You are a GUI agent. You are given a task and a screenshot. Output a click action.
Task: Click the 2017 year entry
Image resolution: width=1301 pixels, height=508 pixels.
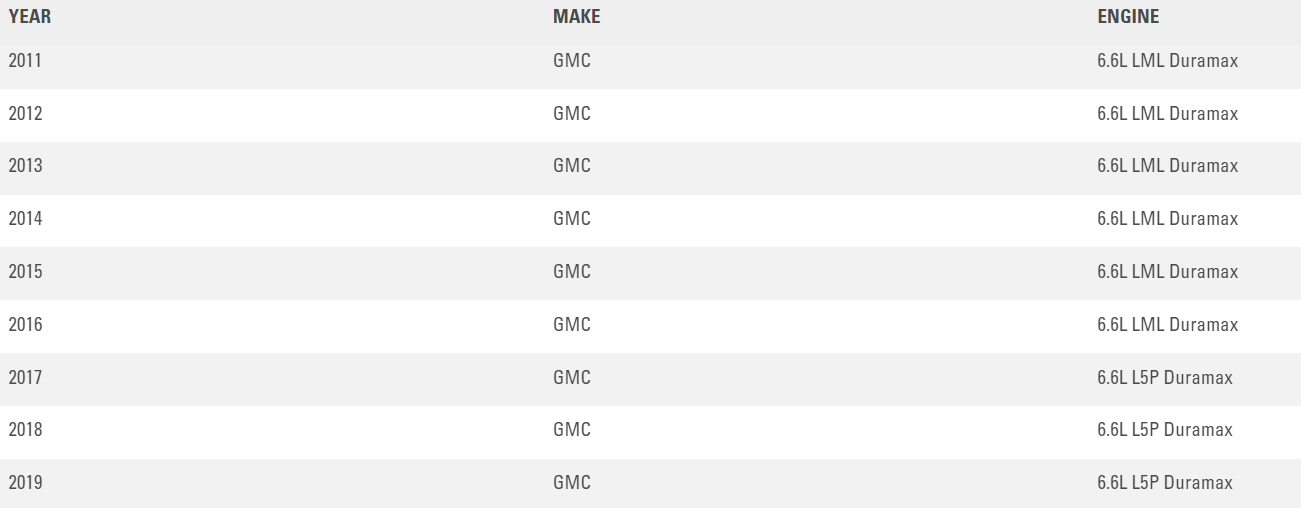click(25, 378)
